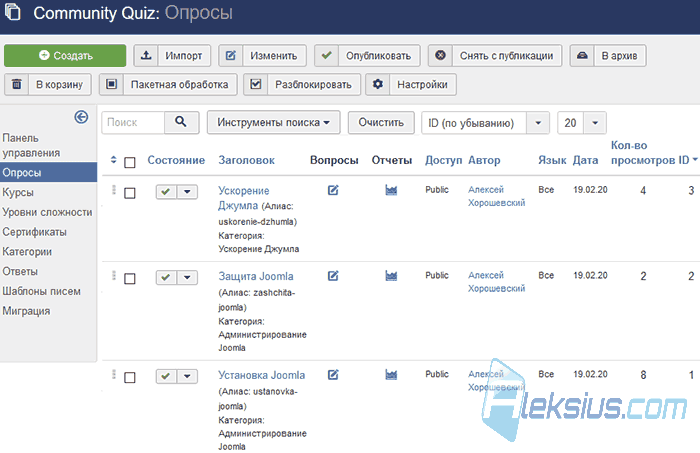Sort by Состояние column header
Image resolution: width=700 pixels, height=453 pixels.
pyautogui.click(x=176, y=160)
